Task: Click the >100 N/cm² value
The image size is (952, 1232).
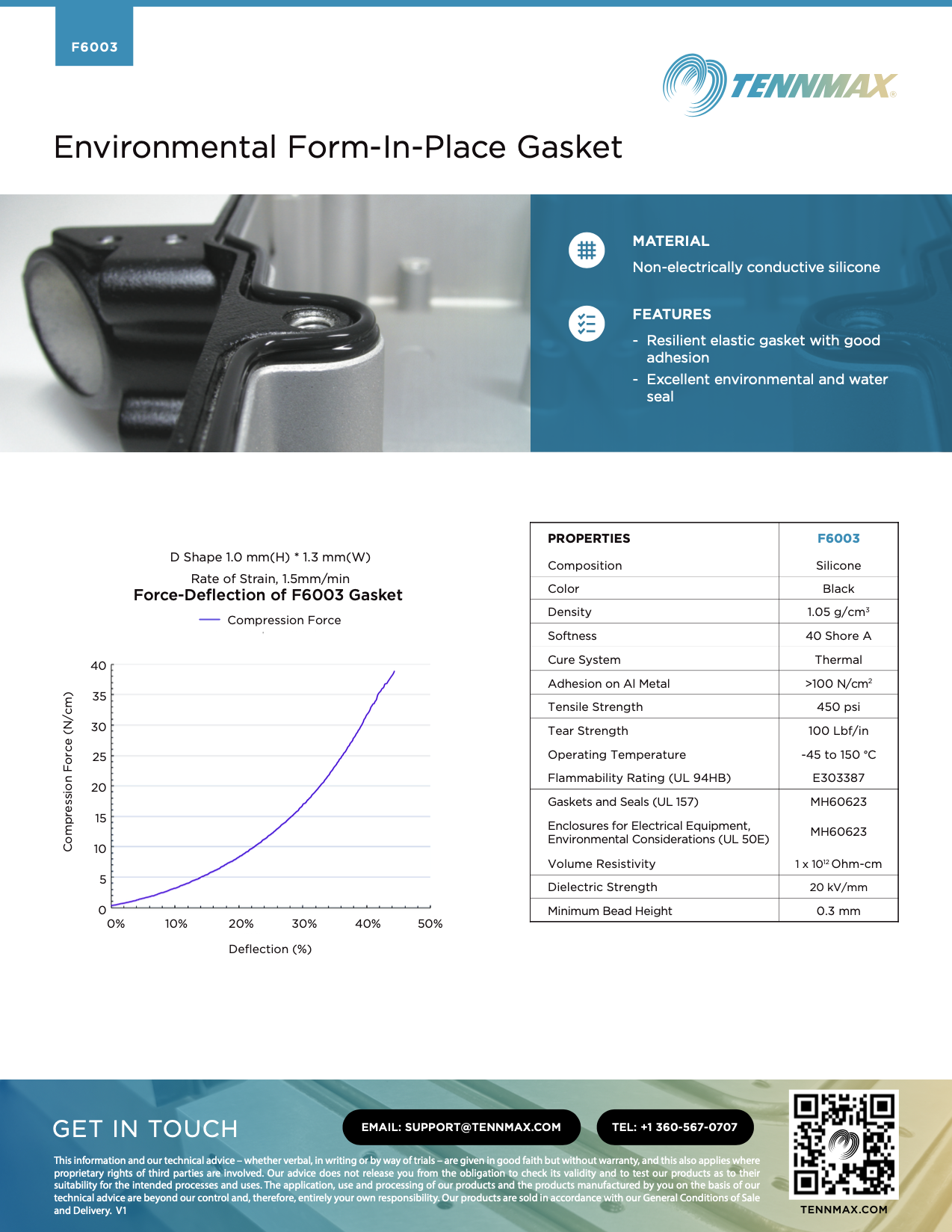Action: tap(838, 683)
